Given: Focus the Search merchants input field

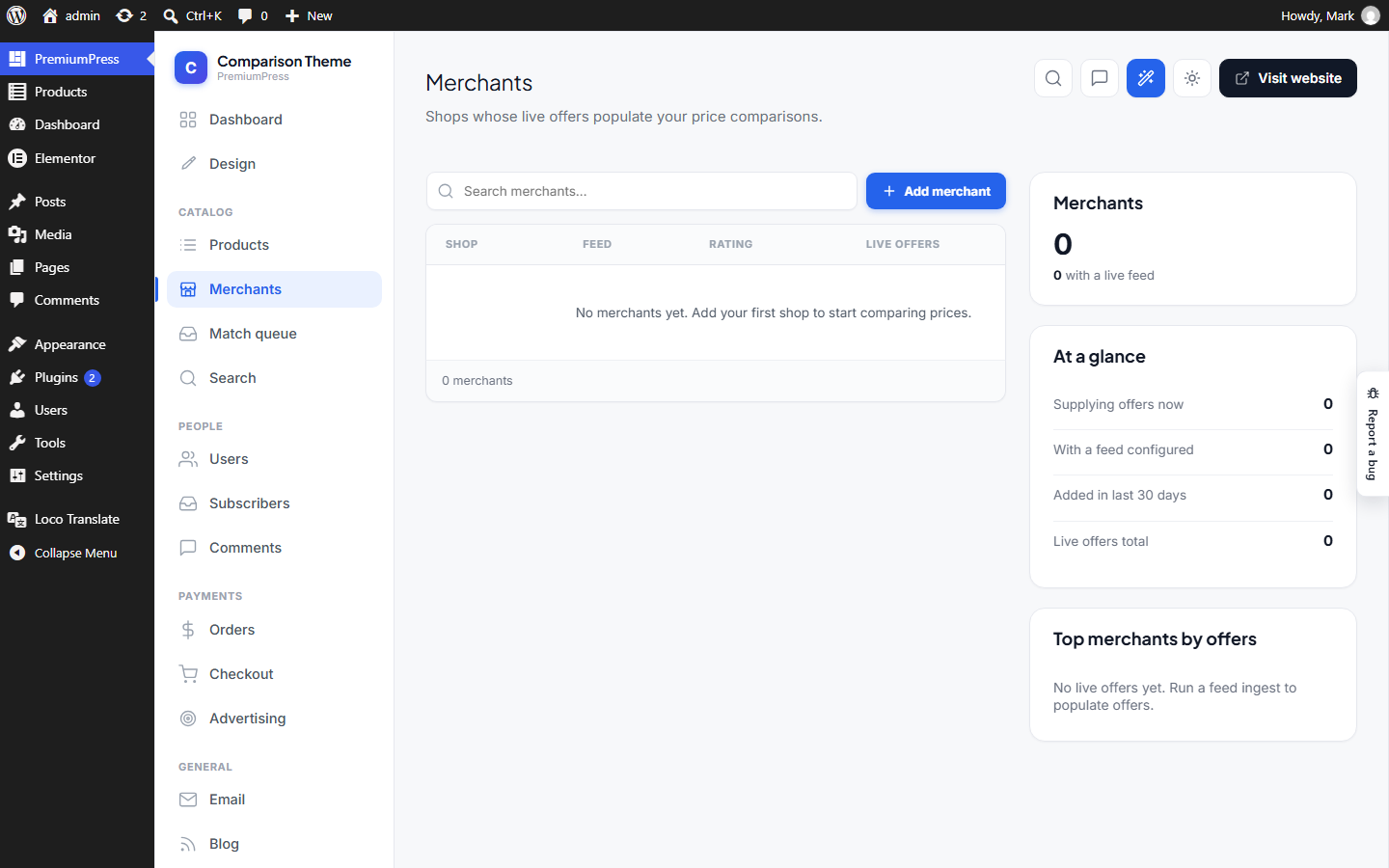Looking at the screenshot, I should coord(641,191).
